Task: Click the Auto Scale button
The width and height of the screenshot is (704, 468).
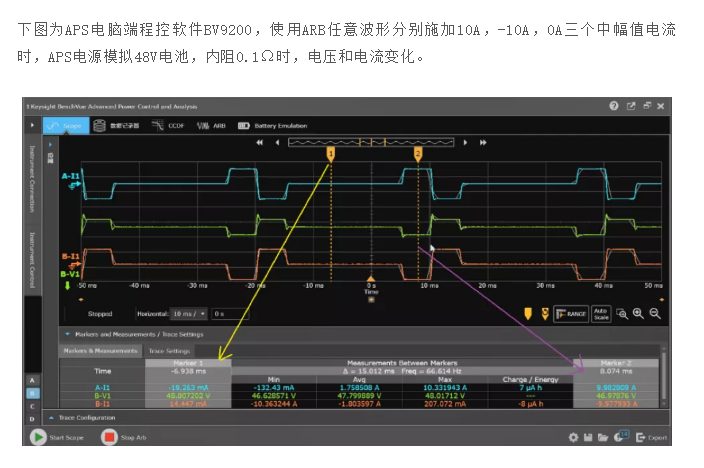Action: (601, 313)
